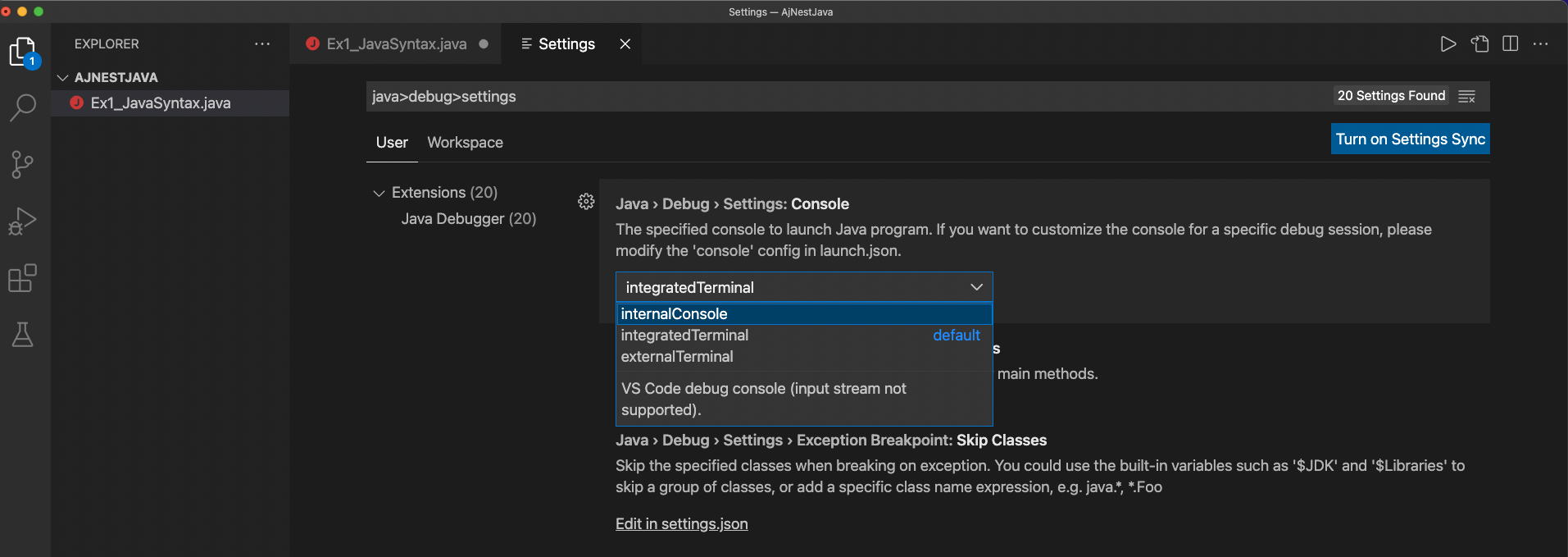The image size is (1568, 557).
Task: Open the Source Control view
Action: point(23,164)
